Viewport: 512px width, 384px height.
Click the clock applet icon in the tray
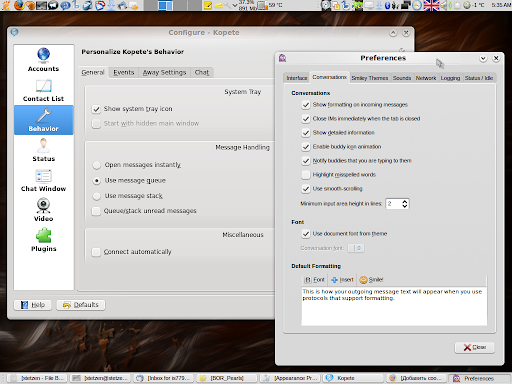(417, 5)
